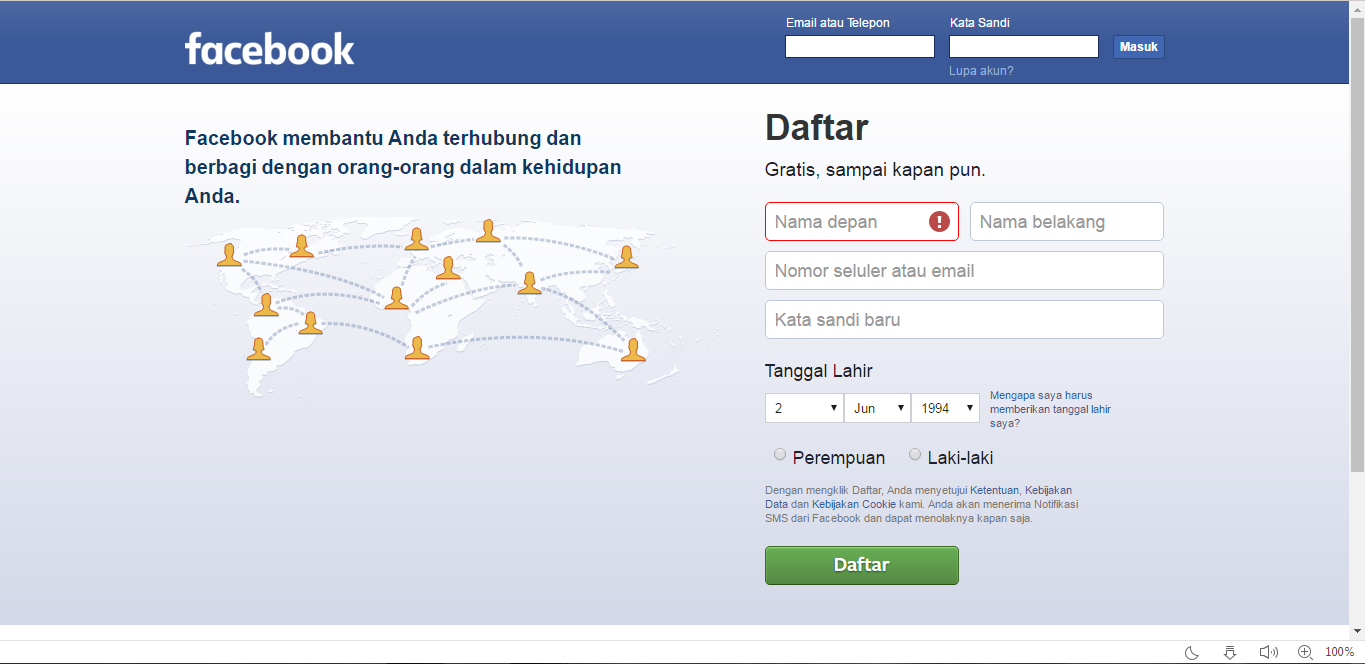Open the birth year dropdown showing 1994

945,408
